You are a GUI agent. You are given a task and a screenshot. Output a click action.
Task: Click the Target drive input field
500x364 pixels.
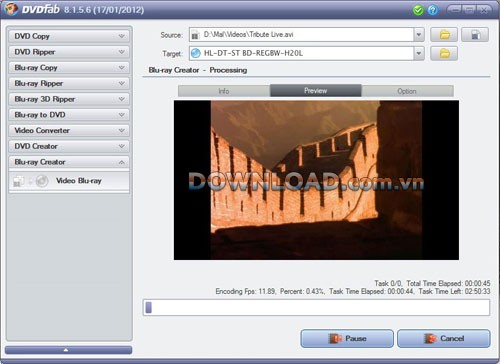coord(302,53)
